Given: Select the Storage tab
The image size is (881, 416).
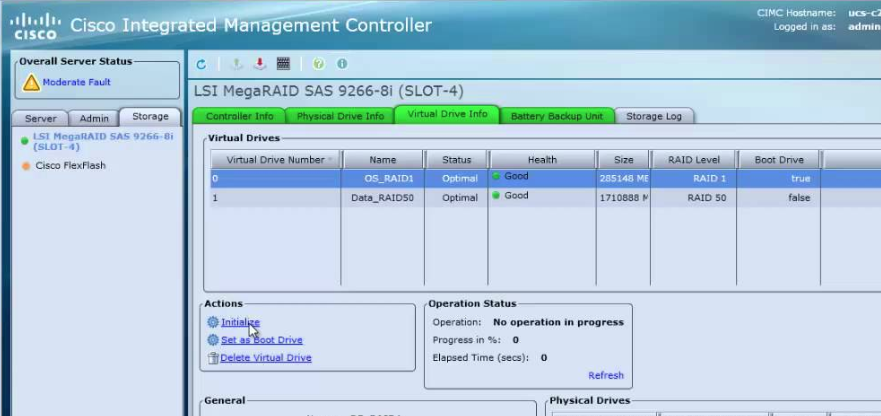Looking at the screenshot, I should (x=150, y=116).
